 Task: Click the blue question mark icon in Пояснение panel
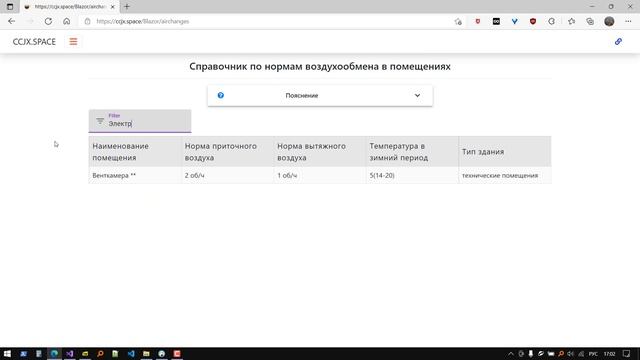[x=221, y=96]
